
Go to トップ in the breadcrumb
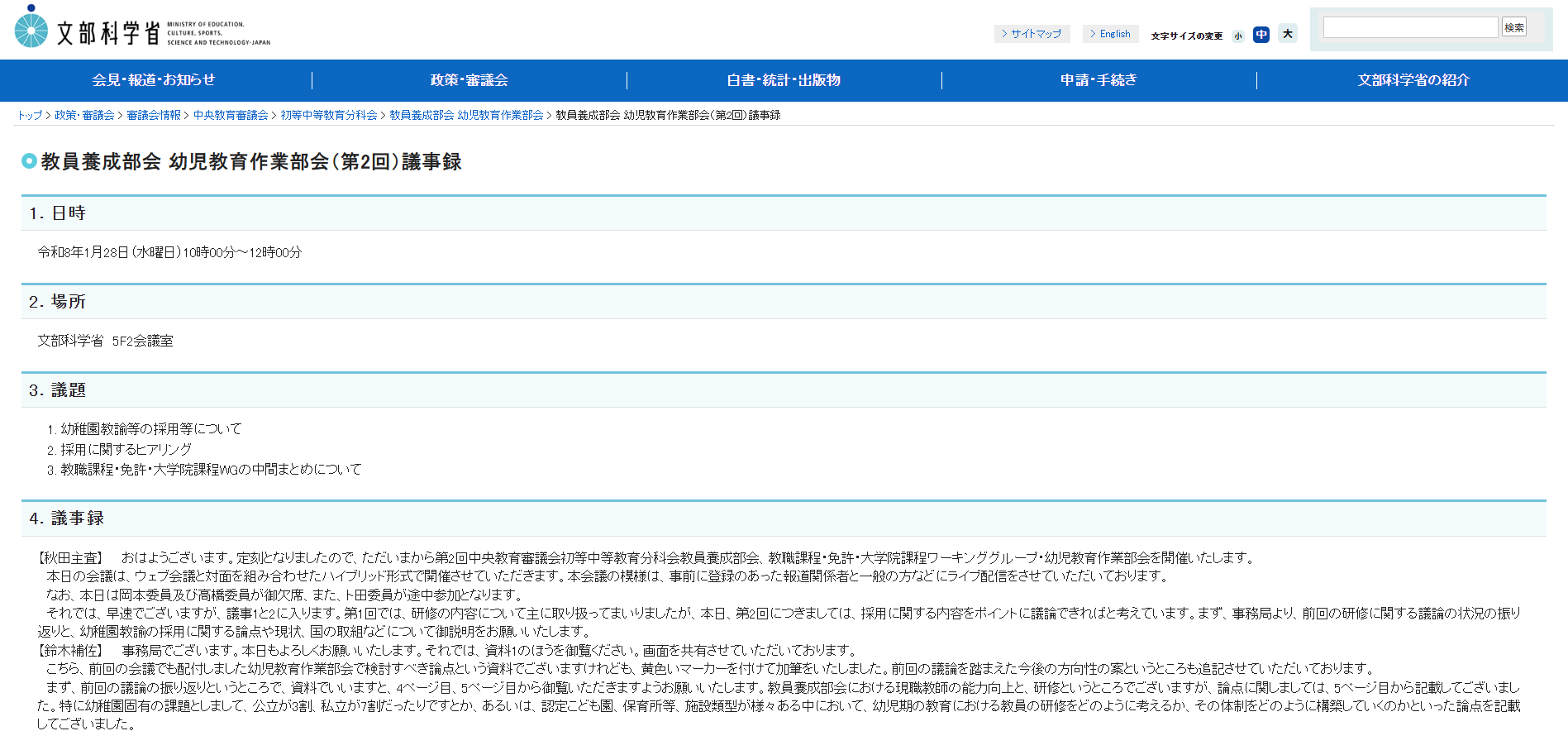point(30,116)
